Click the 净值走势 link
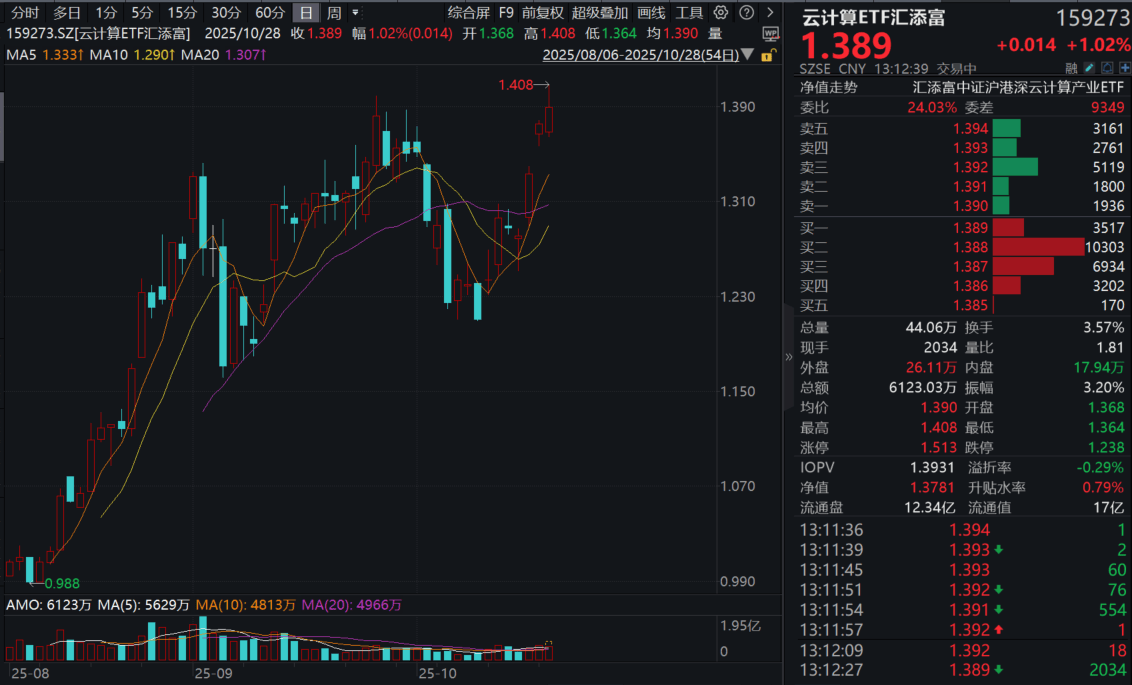This screenshot has height=685, width=1132. 829,87
